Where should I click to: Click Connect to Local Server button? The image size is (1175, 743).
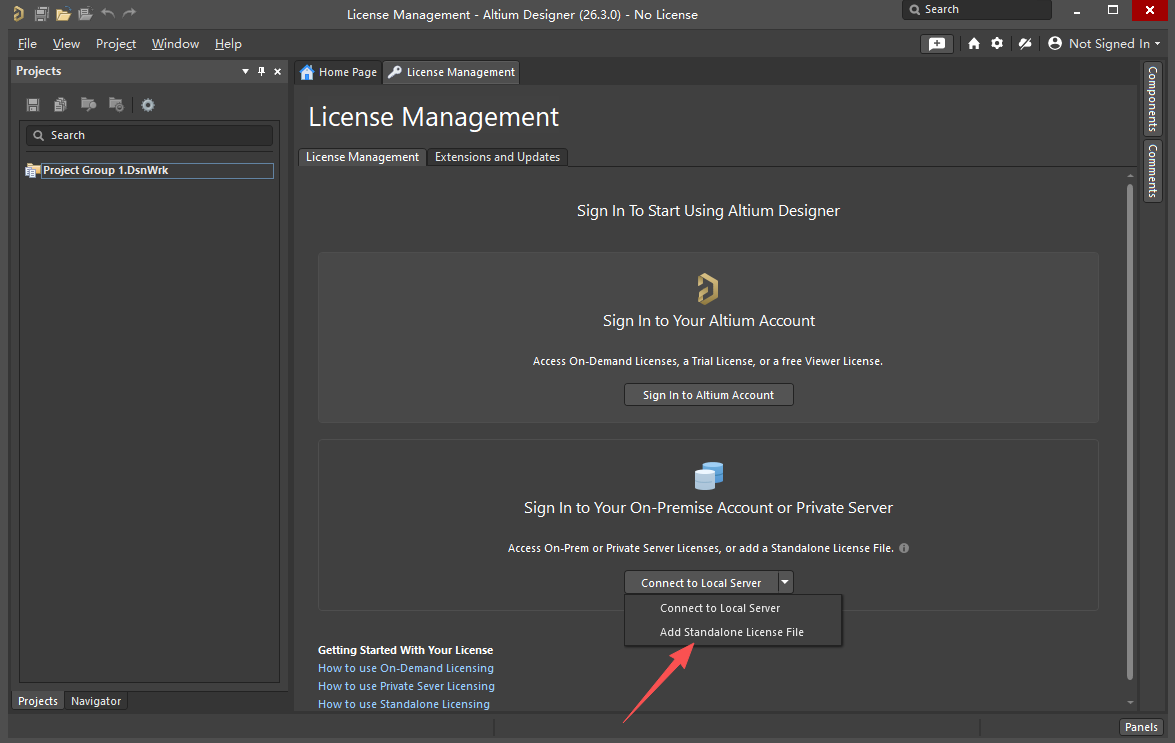[701, 582]
